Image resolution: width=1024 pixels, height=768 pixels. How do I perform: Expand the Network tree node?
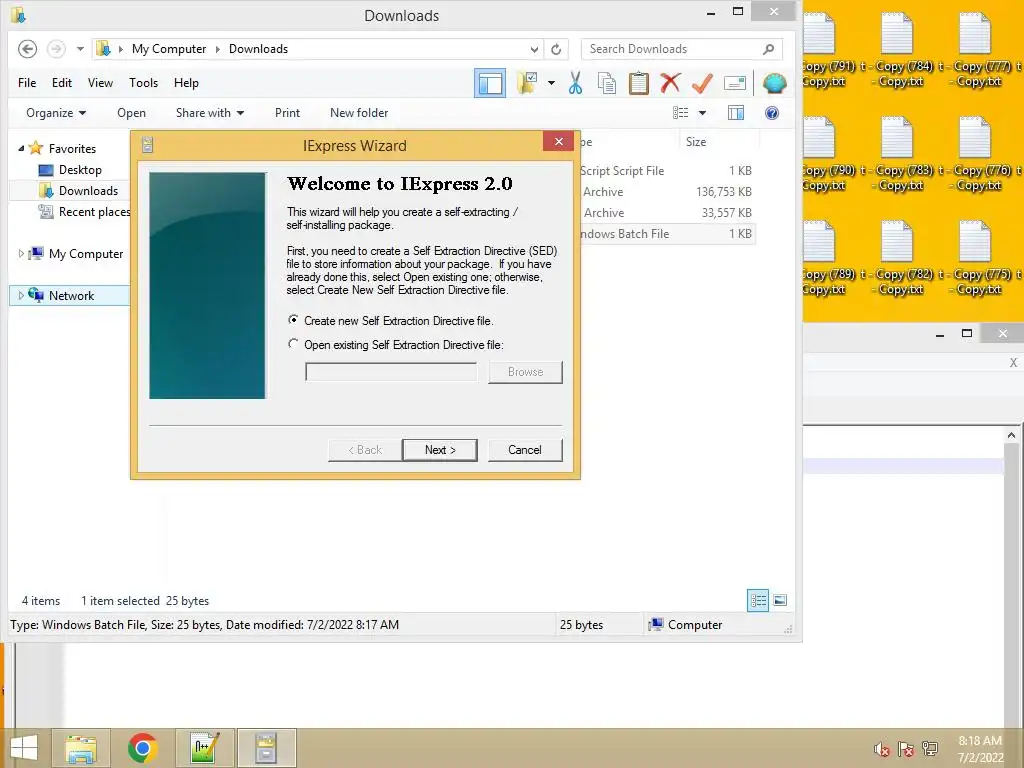pos(21,295)
